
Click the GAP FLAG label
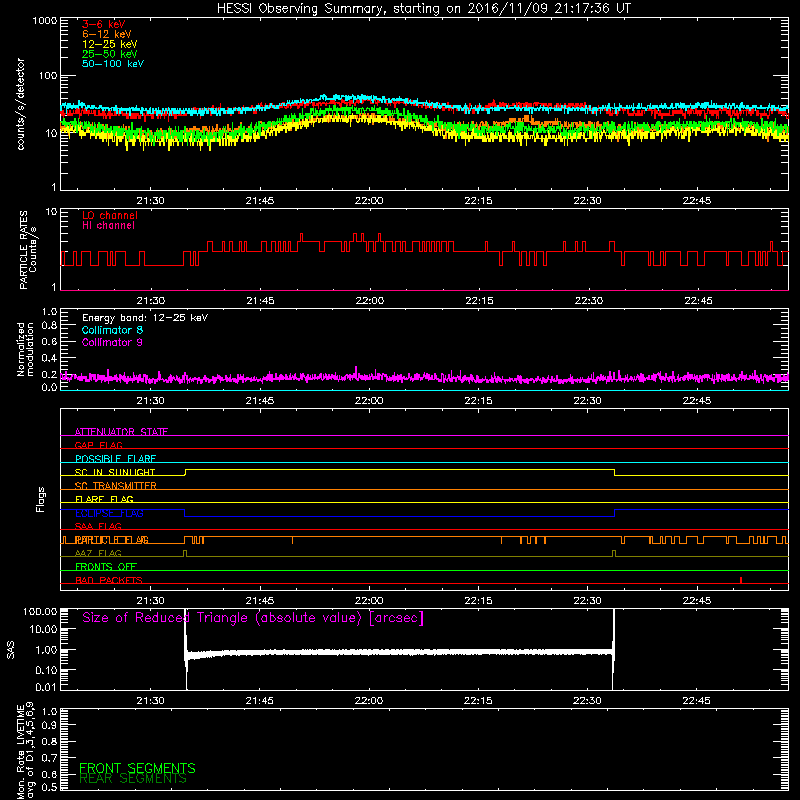(x=98, y=445)
